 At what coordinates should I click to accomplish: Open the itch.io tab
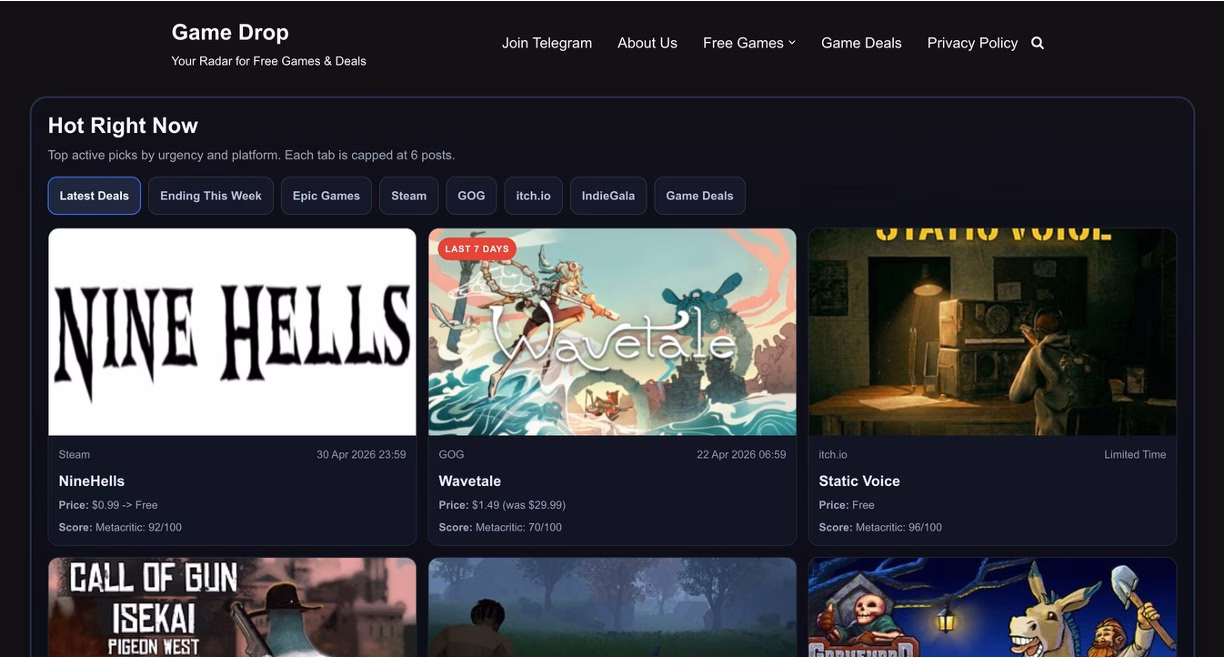tap(533, 196)
